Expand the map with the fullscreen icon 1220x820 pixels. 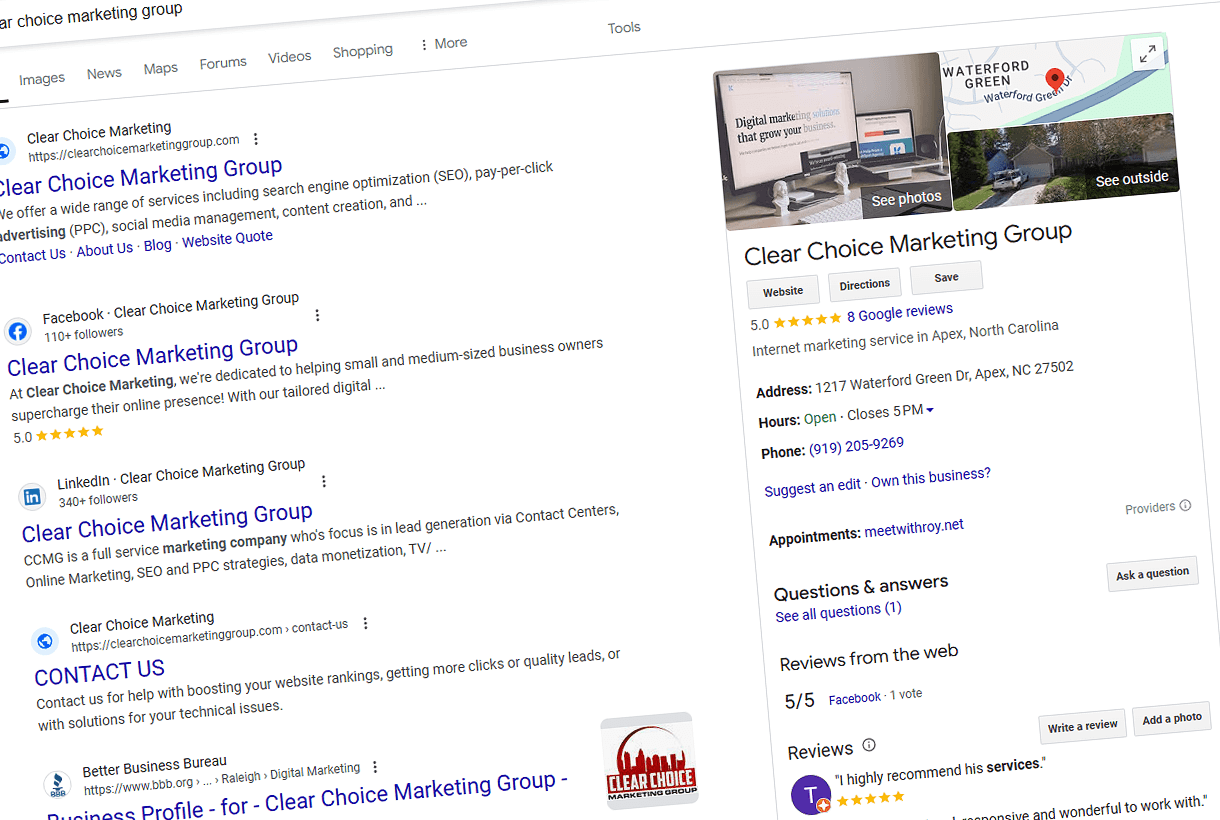click(x=1146, y=55)
